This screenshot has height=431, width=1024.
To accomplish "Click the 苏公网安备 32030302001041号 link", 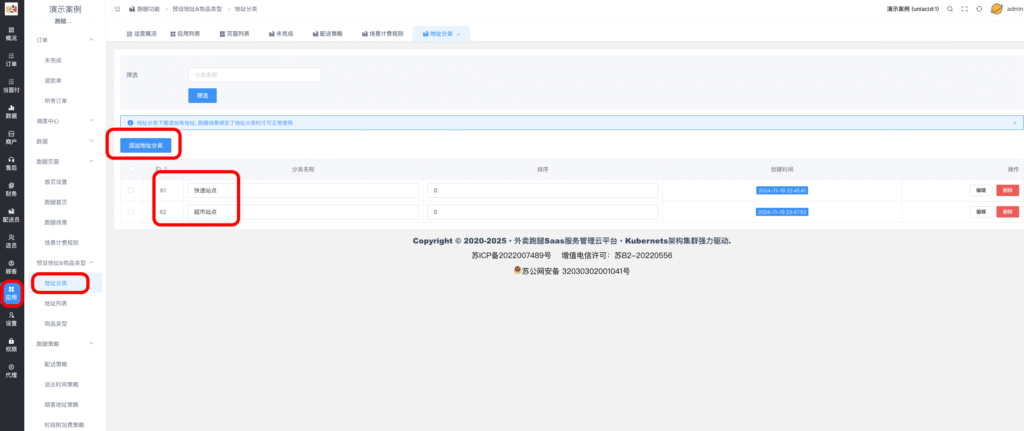I will pyautogui.click(x=571, y=271).
